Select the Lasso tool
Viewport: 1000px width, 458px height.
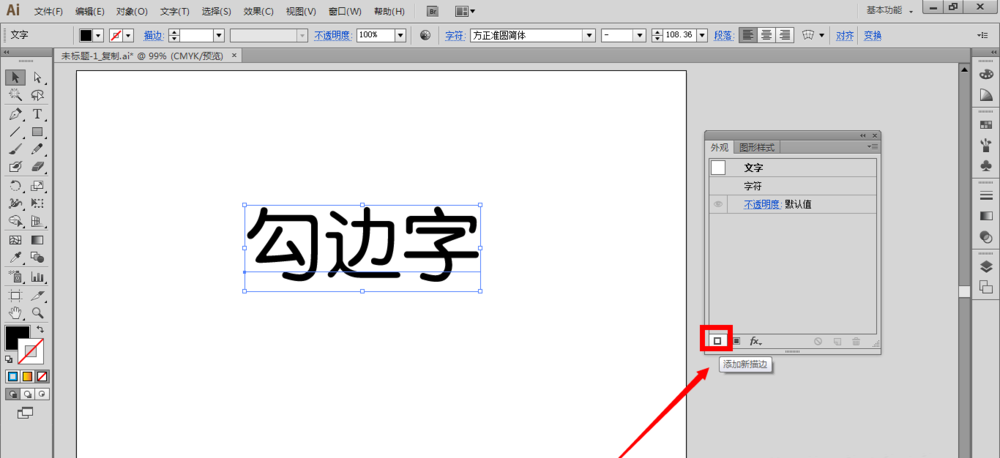pos(38,96)
